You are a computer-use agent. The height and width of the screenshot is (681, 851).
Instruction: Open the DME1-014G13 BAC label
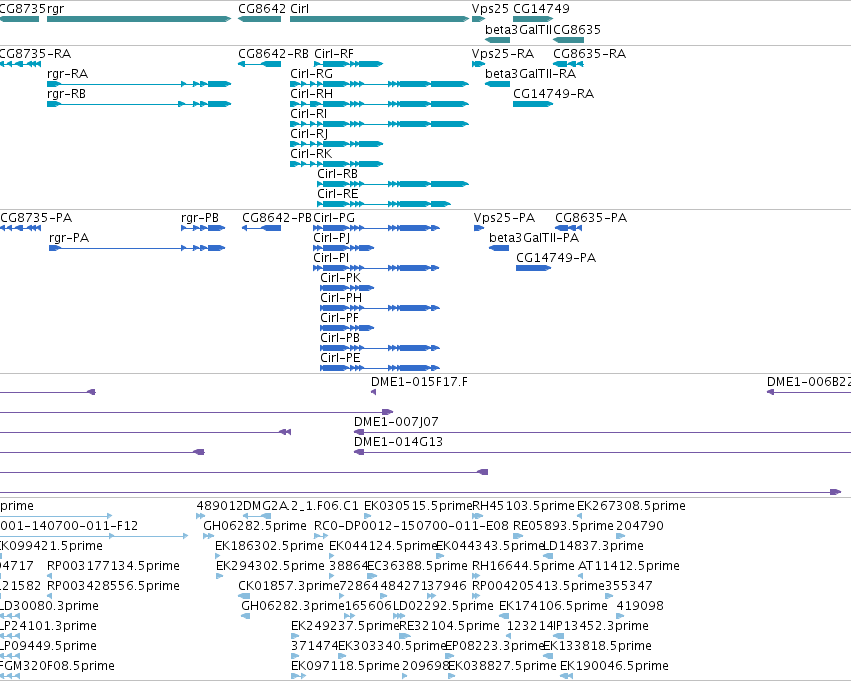[398, 443]
